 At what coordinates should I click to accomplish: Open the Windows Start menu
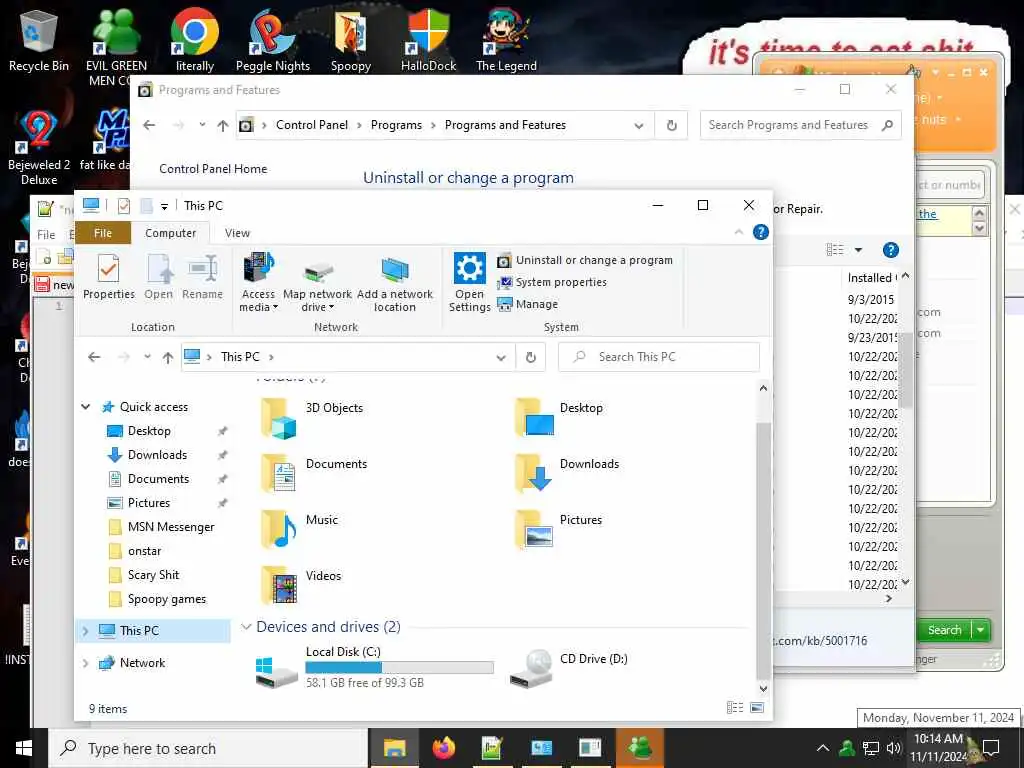(x=24, y=748)
